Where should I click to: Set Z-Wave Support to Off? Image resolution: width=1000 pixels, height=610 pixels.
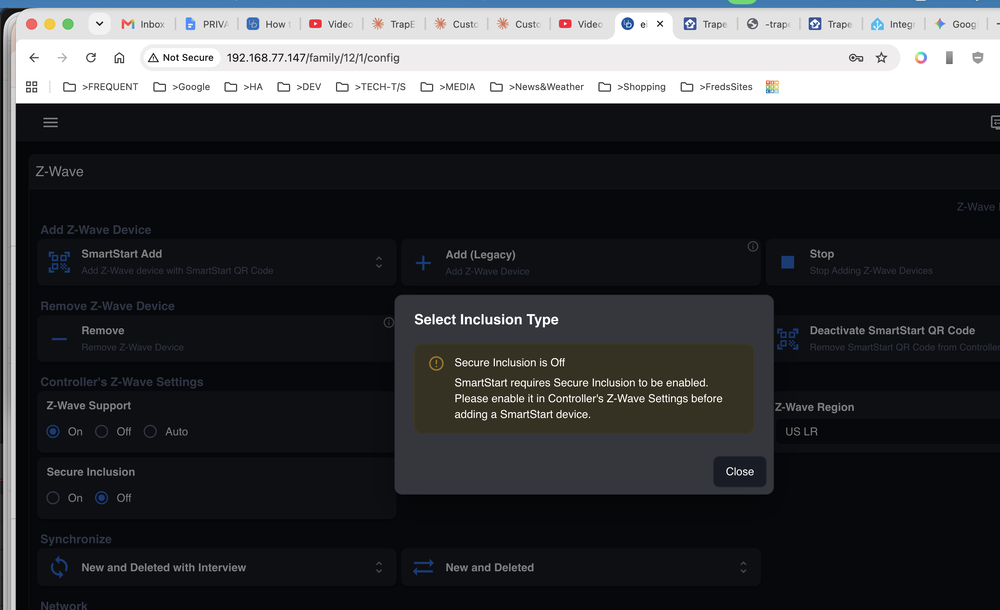tap(101, 431)
